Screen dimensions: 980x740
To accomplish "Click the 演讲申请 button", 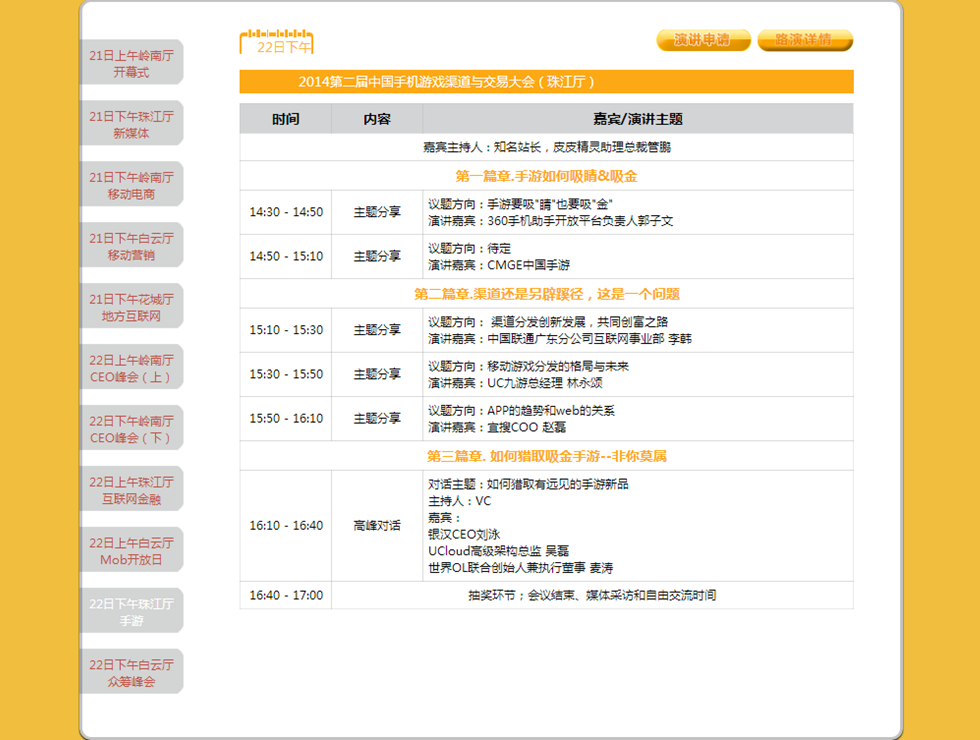I will [703, 40].
